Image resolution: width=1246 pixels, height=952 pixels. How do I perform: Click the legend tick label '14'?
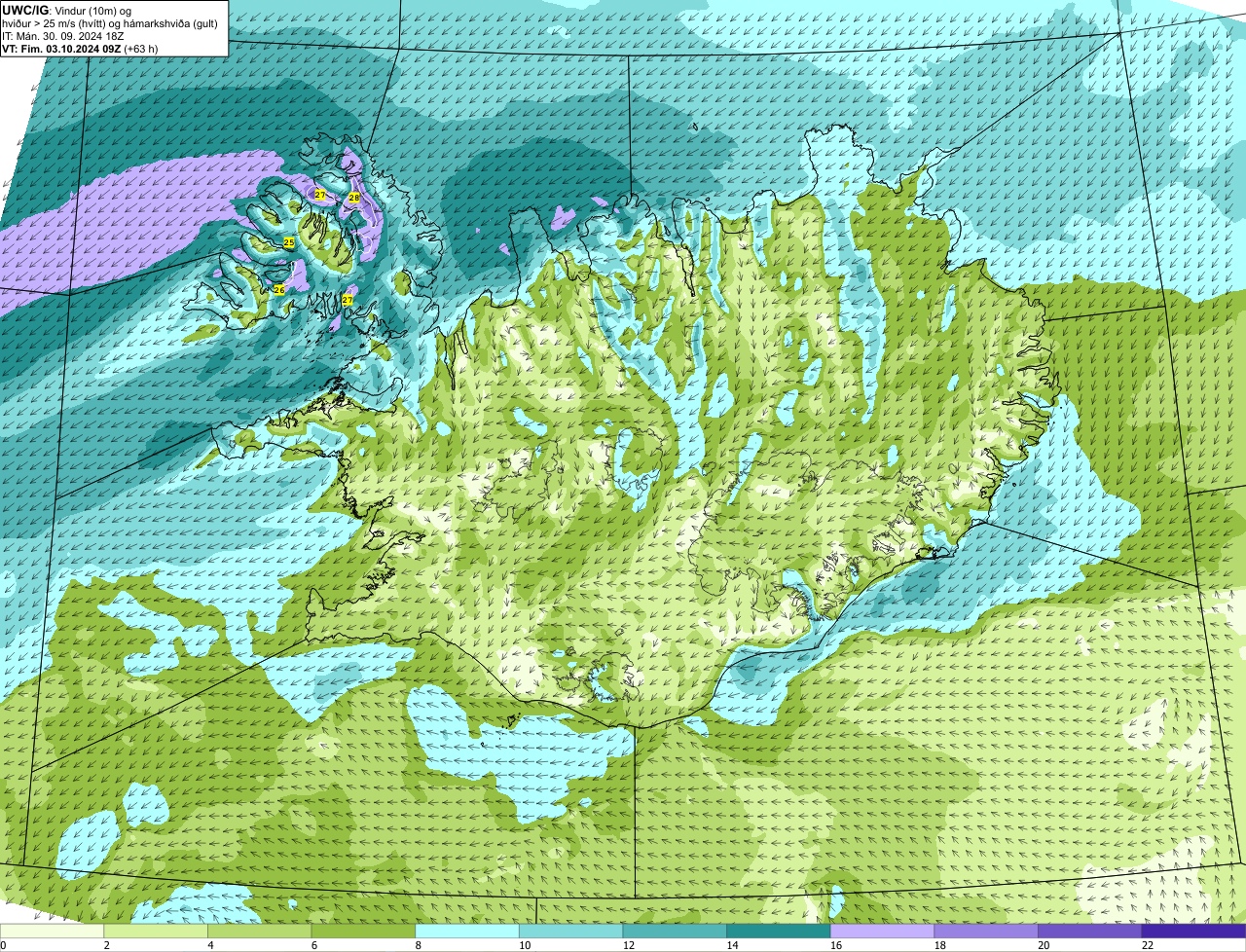(x=732, y=945)
